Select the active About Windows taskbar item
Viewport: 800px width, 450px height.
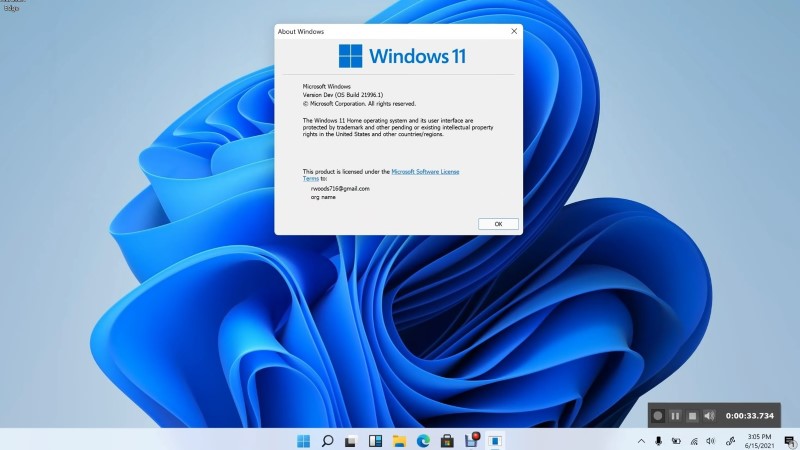point(496,440)
